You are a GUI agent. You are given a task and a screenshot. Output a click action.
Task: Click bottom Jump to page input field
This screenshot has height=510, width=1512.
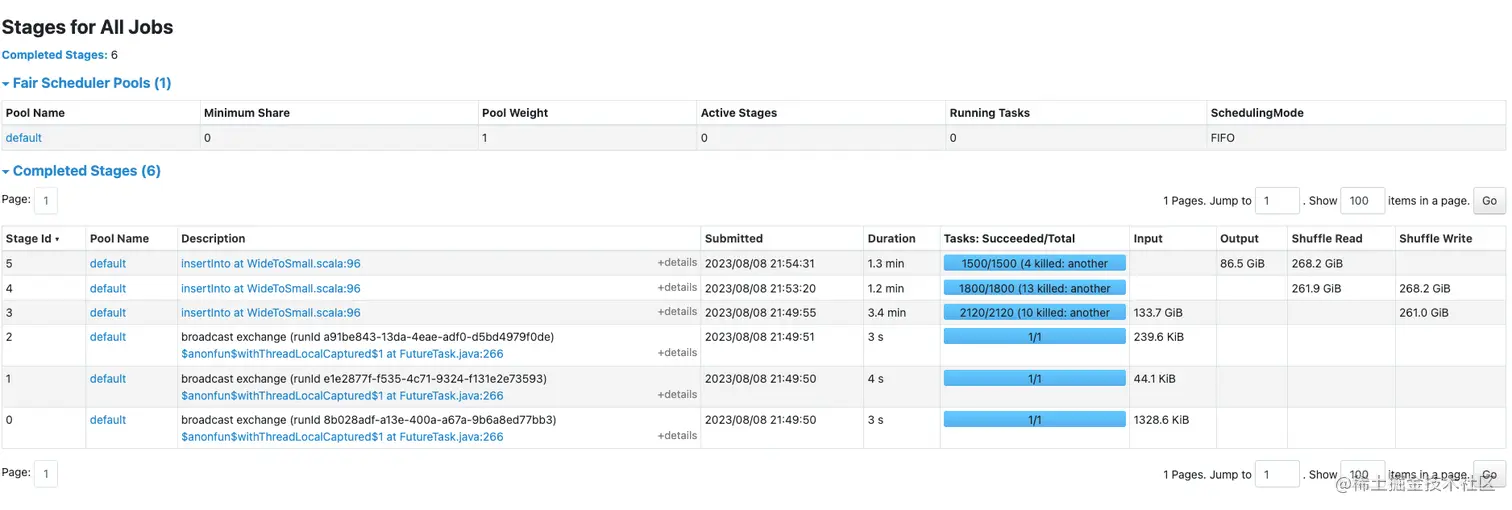[x=1277, y=474]
